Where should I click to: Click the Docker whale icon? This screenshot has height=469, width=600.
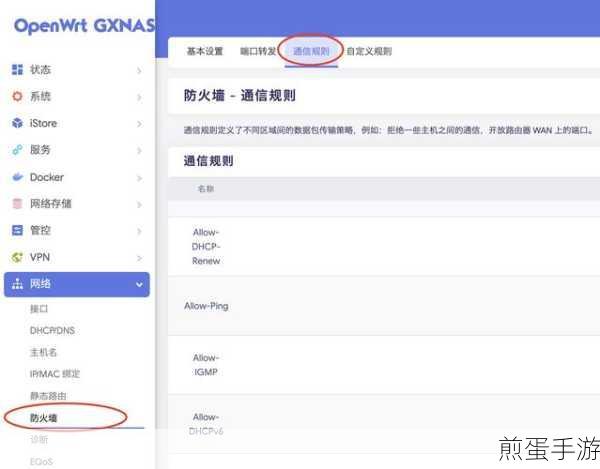pyautogui.click(x=17, y=177)
